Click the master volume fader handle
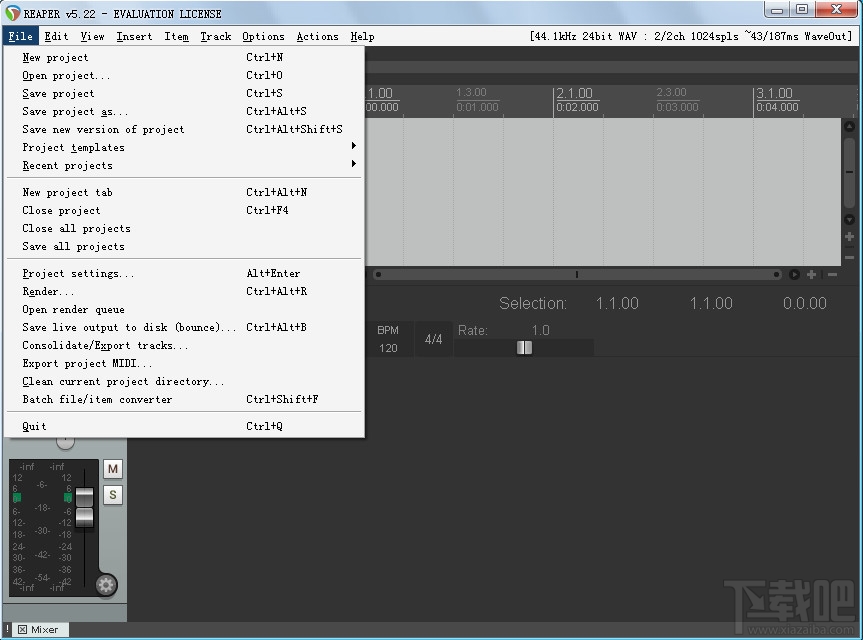This screenshot has width=863, height=640. click(x=84, y=507)
